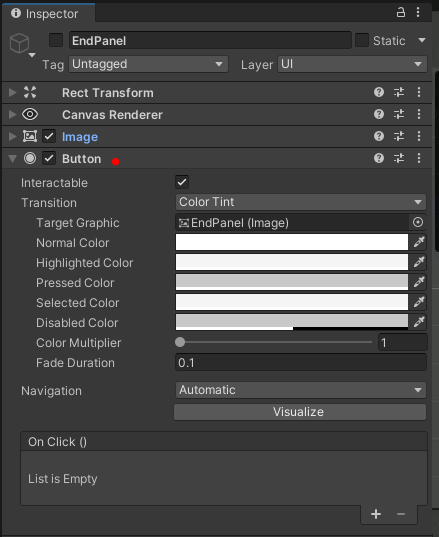Click the EndPanel name field

[210, 40]
